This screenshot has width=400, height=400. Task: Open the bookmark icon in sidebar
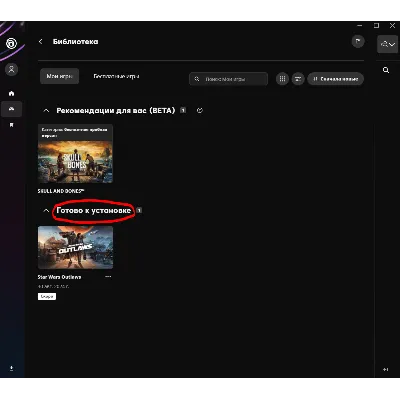pyautogui.click(x=11, y=125)
